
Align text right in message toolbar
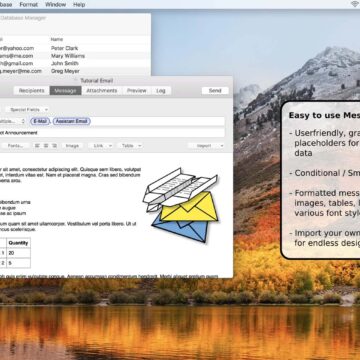click(54, 146)
